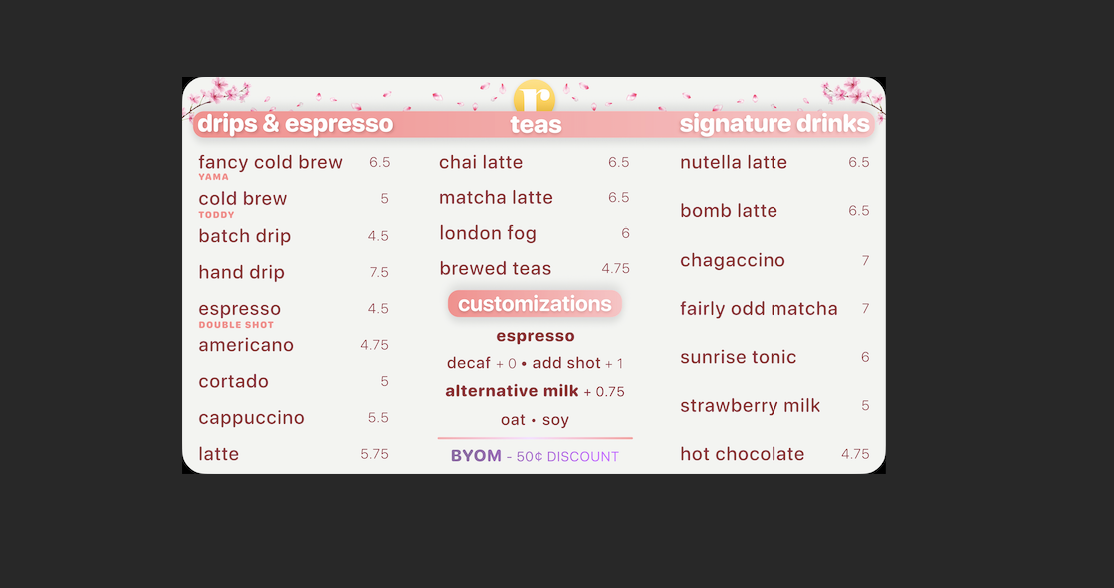1114x588 pixels.
Task: Click the pink "customizations" badge
Action: pyautogui.click(x=535, y=304)
